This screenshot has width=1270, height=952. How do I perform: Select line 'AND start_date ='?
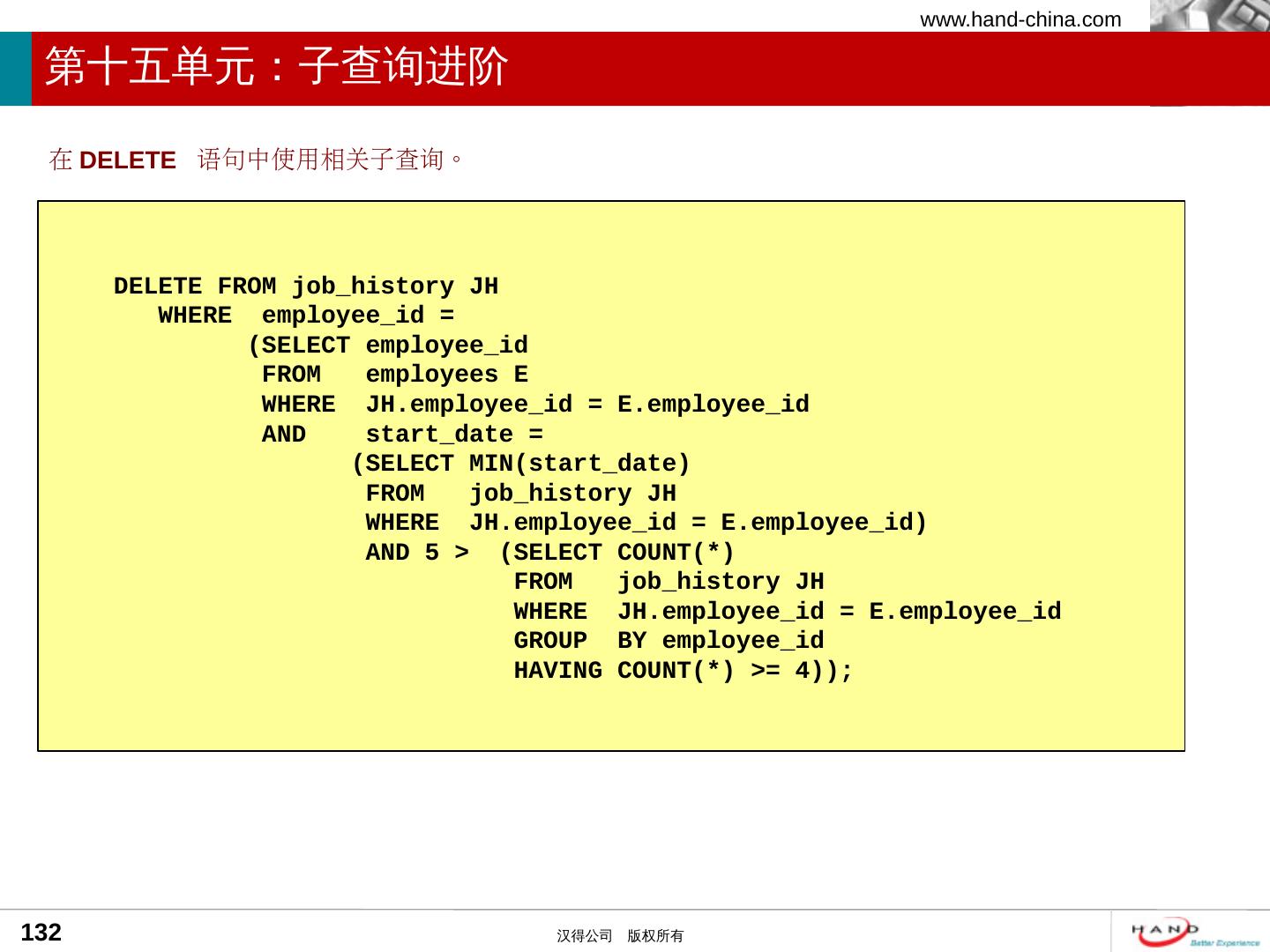[402, 435]
